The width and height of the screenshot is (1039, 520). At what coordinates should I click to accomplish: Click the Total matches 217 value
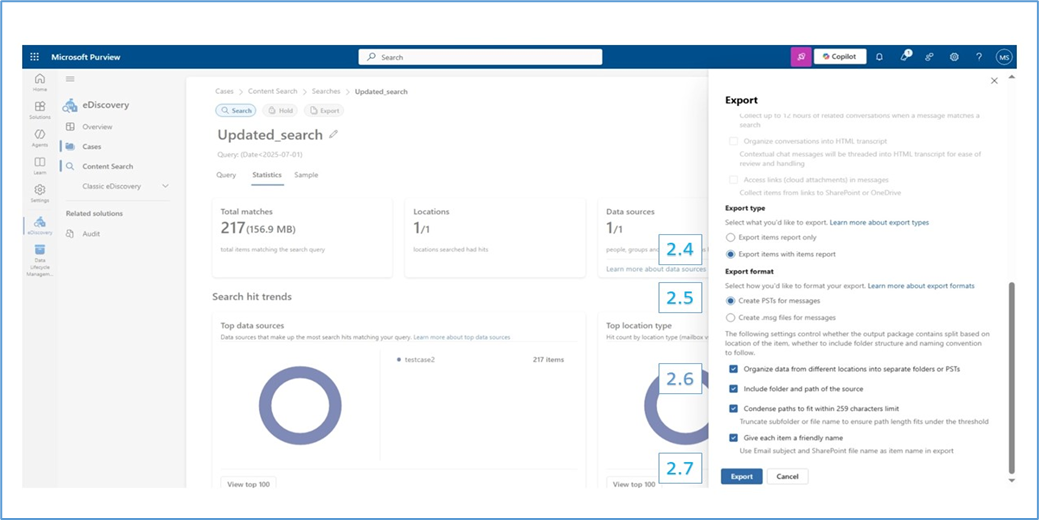(232, 229)
